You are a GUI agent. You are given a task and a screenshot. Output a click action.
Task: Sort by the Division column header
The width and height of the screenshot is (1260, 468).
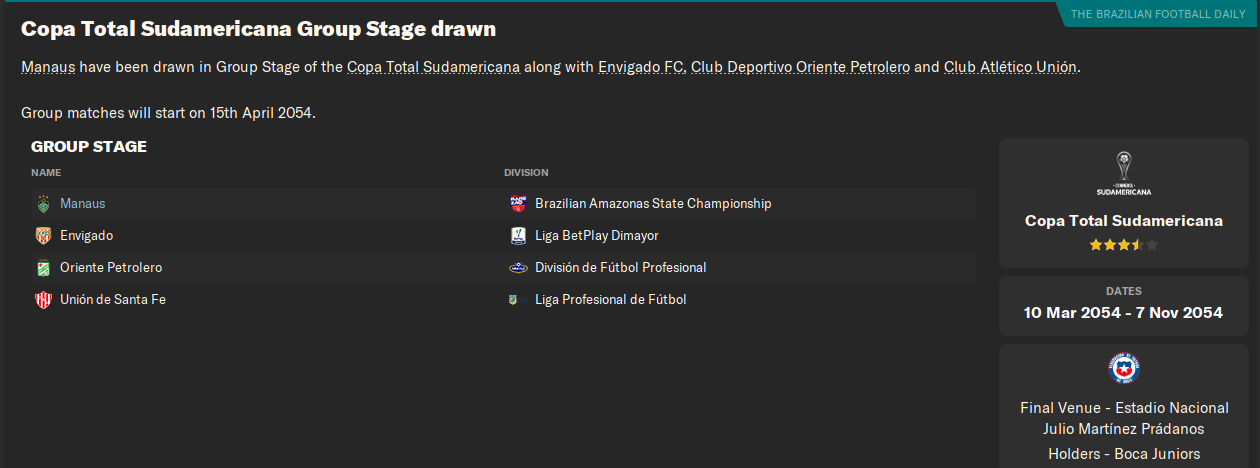click(526, 172)
